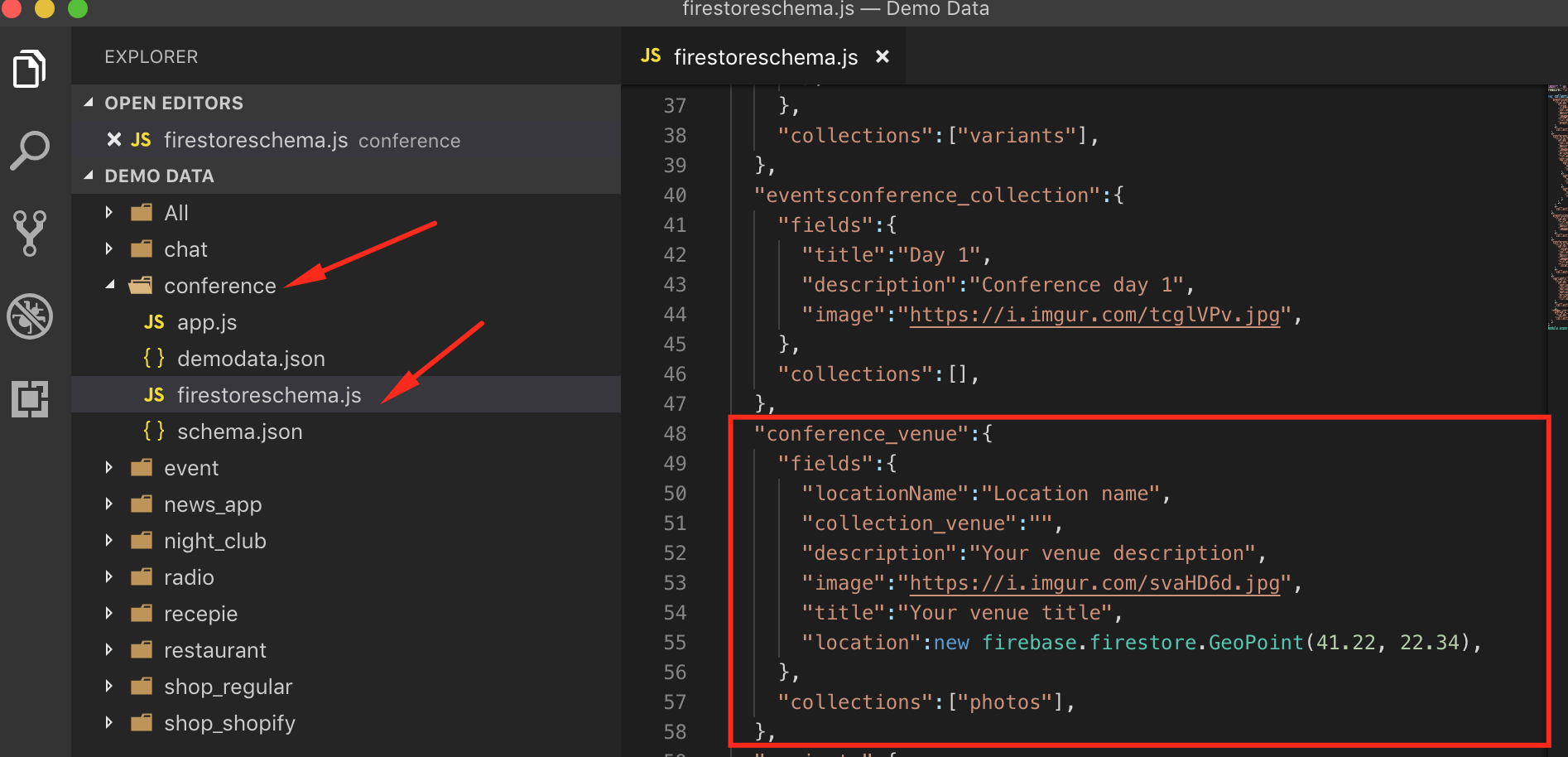Open the imgur svaHD6d.jpg link
The width and height of the screenshot is (1568, 757).
1094,583
